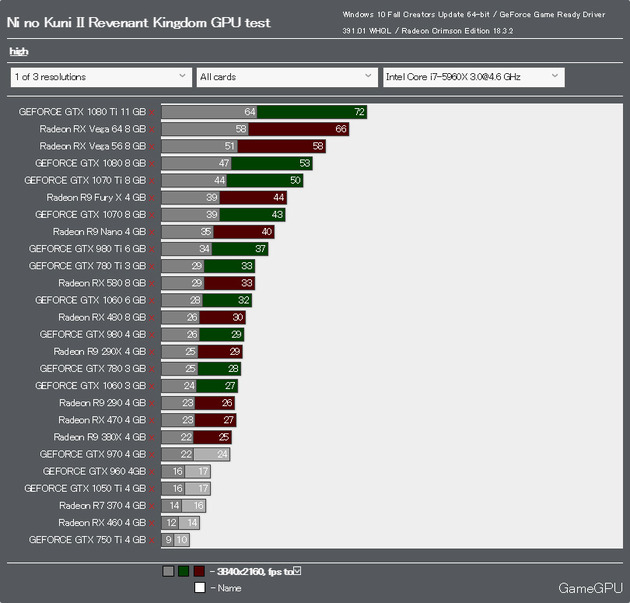Click the gray legend color swatch
The width and height of the screenshot is (630, 603).
[x=168, y=571]
